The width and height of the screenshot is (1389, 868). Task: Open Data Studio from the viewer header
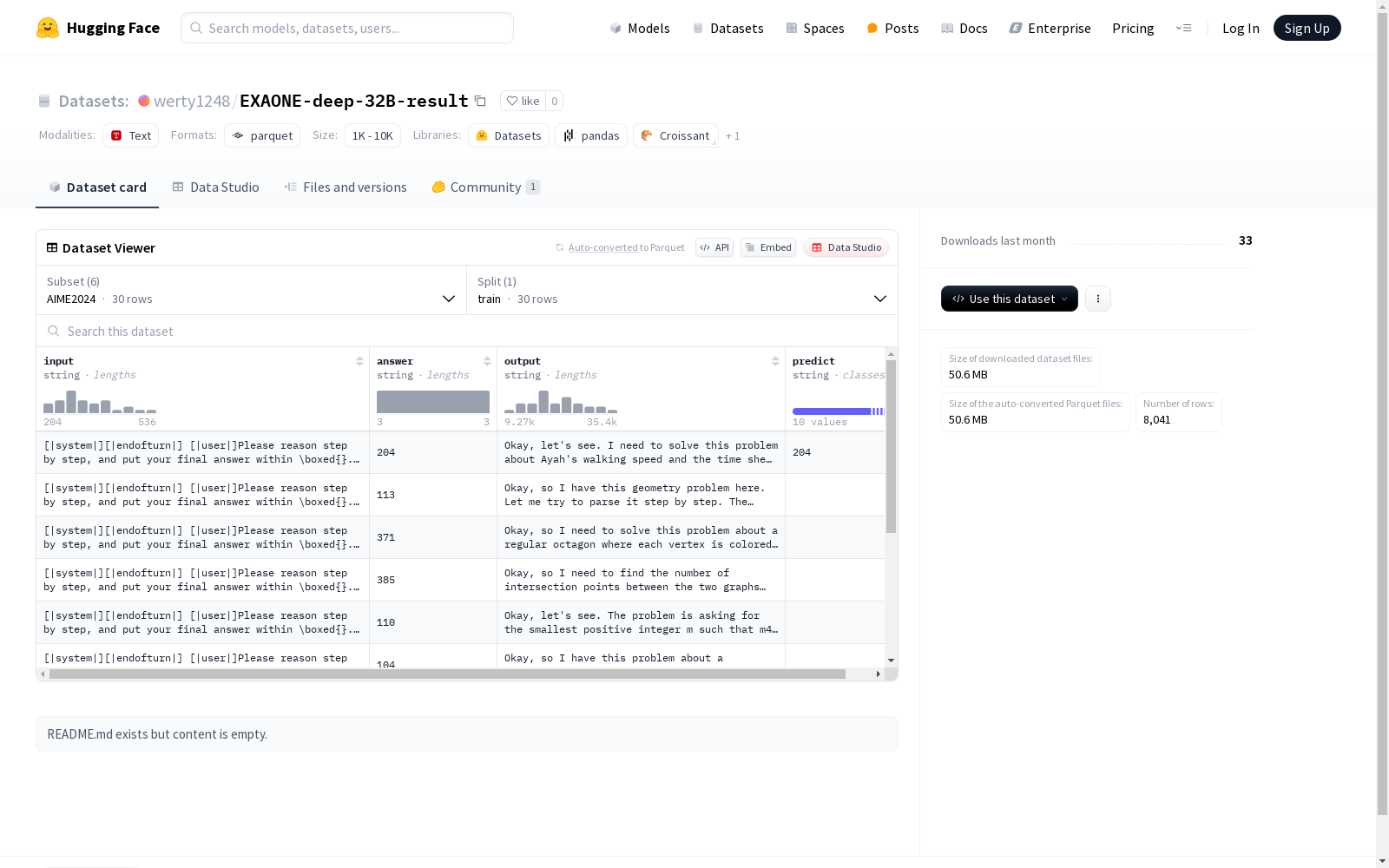coord(846,247)
